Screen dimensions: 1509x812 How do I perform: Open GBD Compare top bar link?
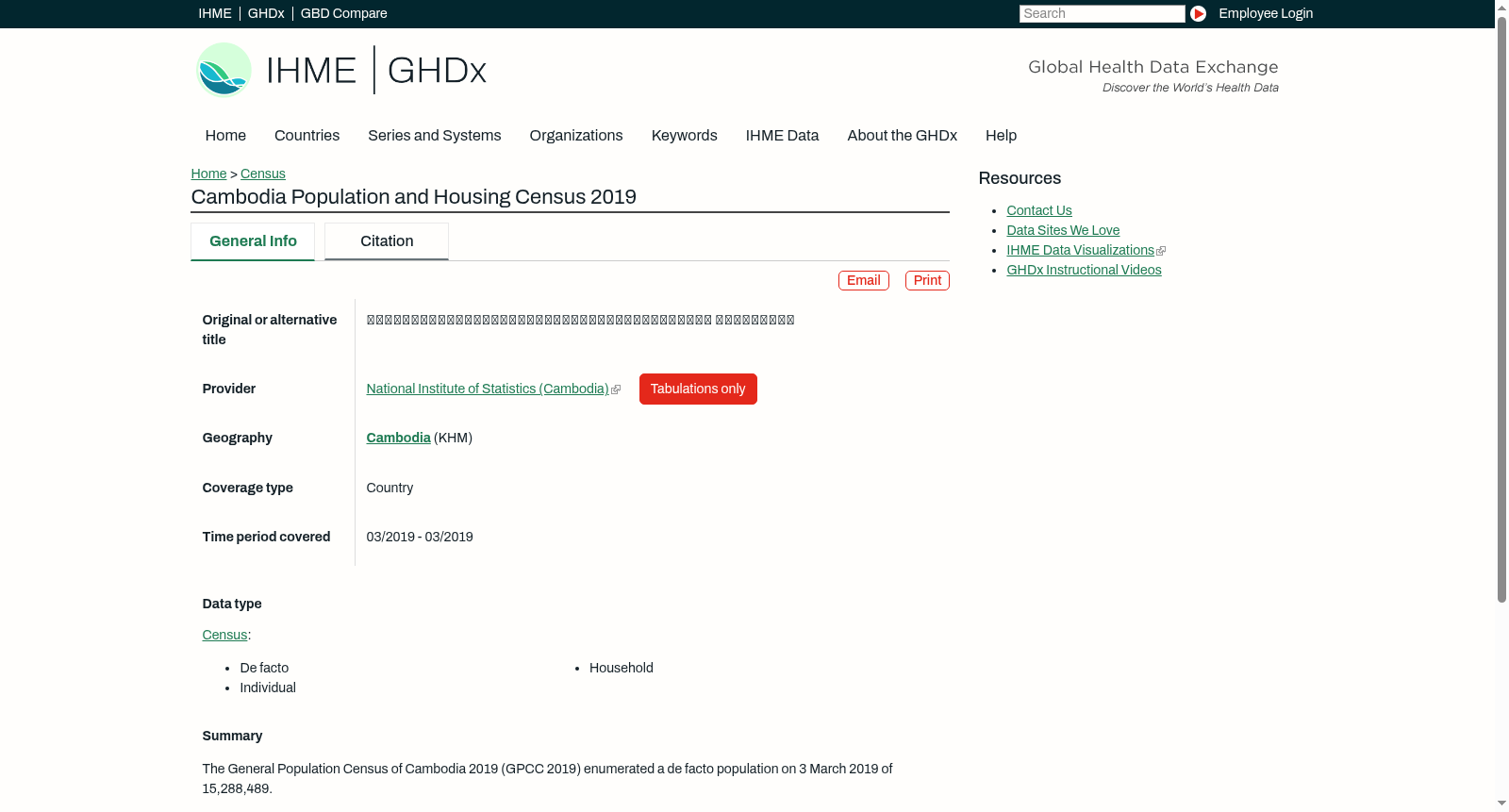point(344,13)
